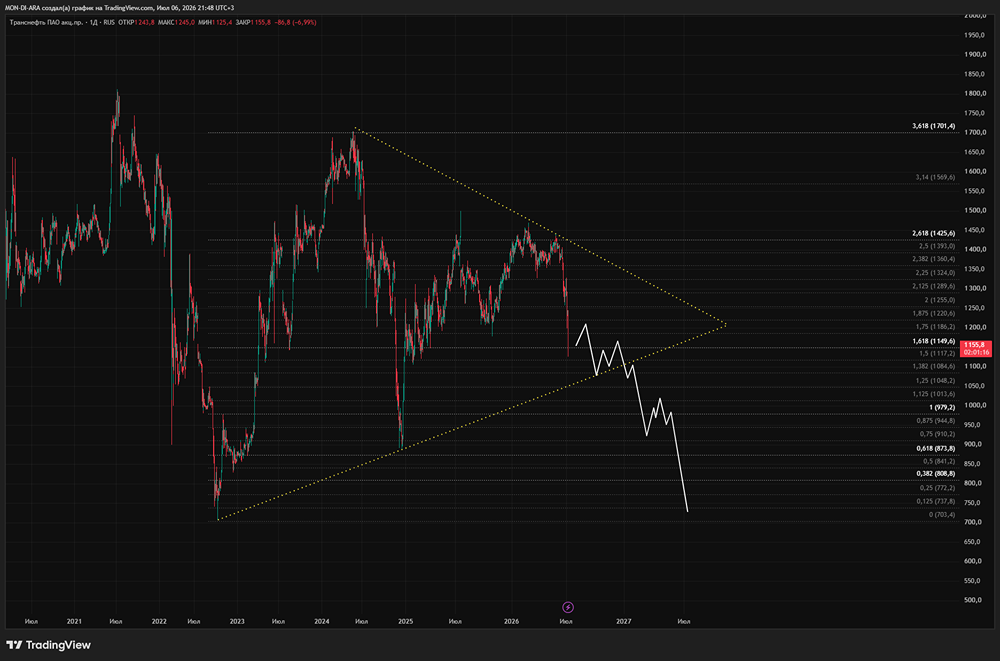Click the TradingView.com text in header
The height and width of the screenshot is (661, 1000).
(130, 8)
